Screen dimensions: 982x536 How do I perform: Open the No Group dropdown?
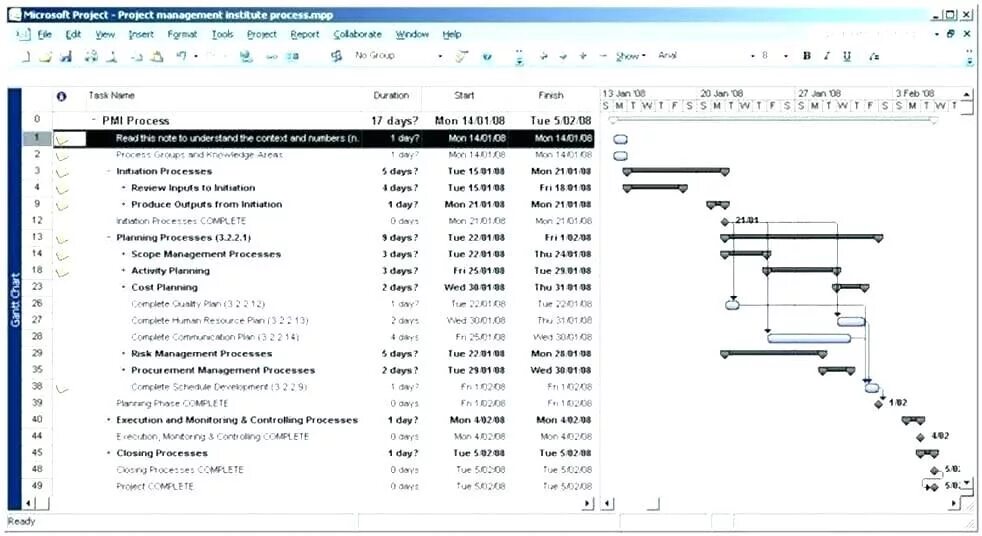click(x=440, y=56)
